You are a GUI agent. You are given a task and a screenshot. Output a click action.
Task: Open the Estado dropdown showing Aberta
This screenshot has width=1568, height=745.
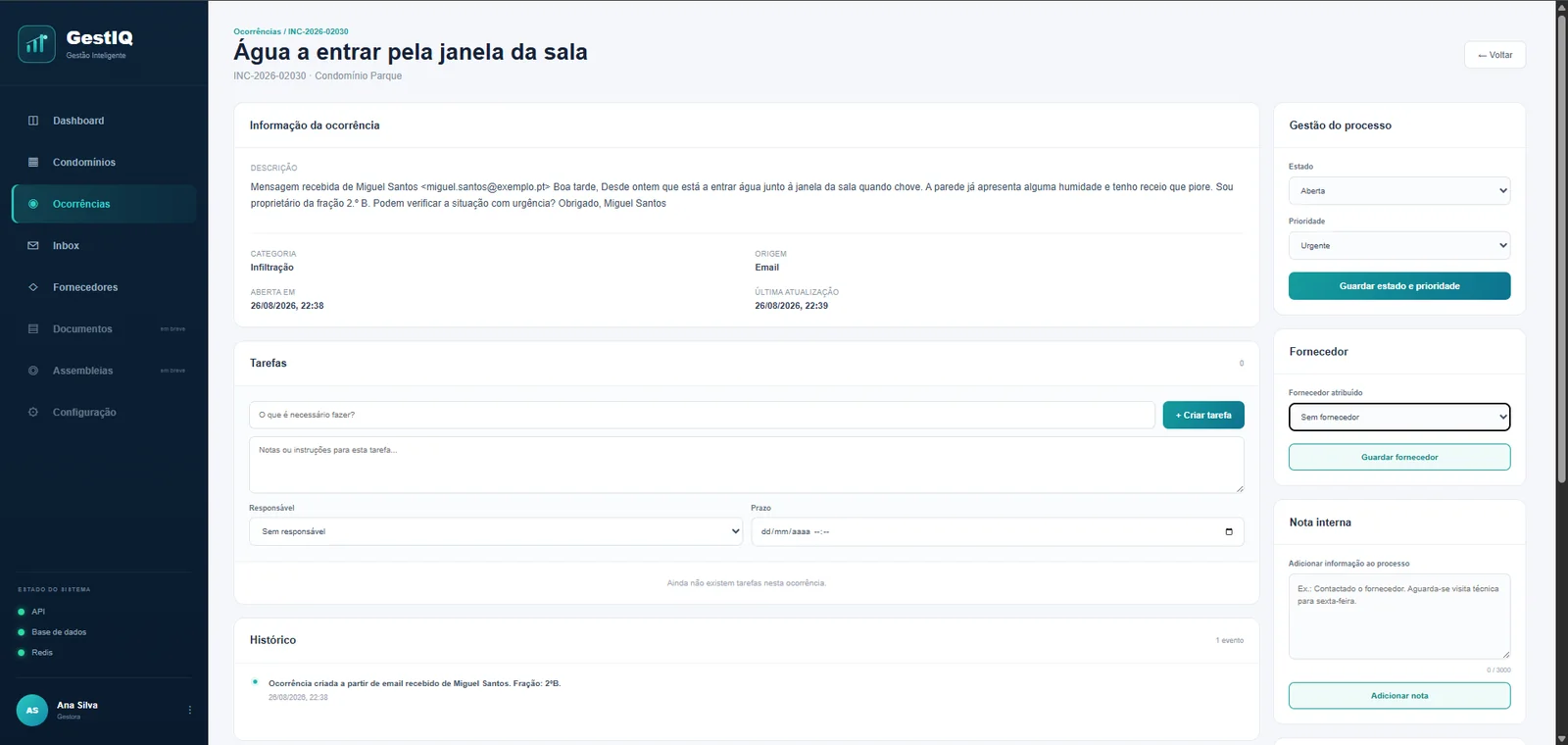[1399, 191]
